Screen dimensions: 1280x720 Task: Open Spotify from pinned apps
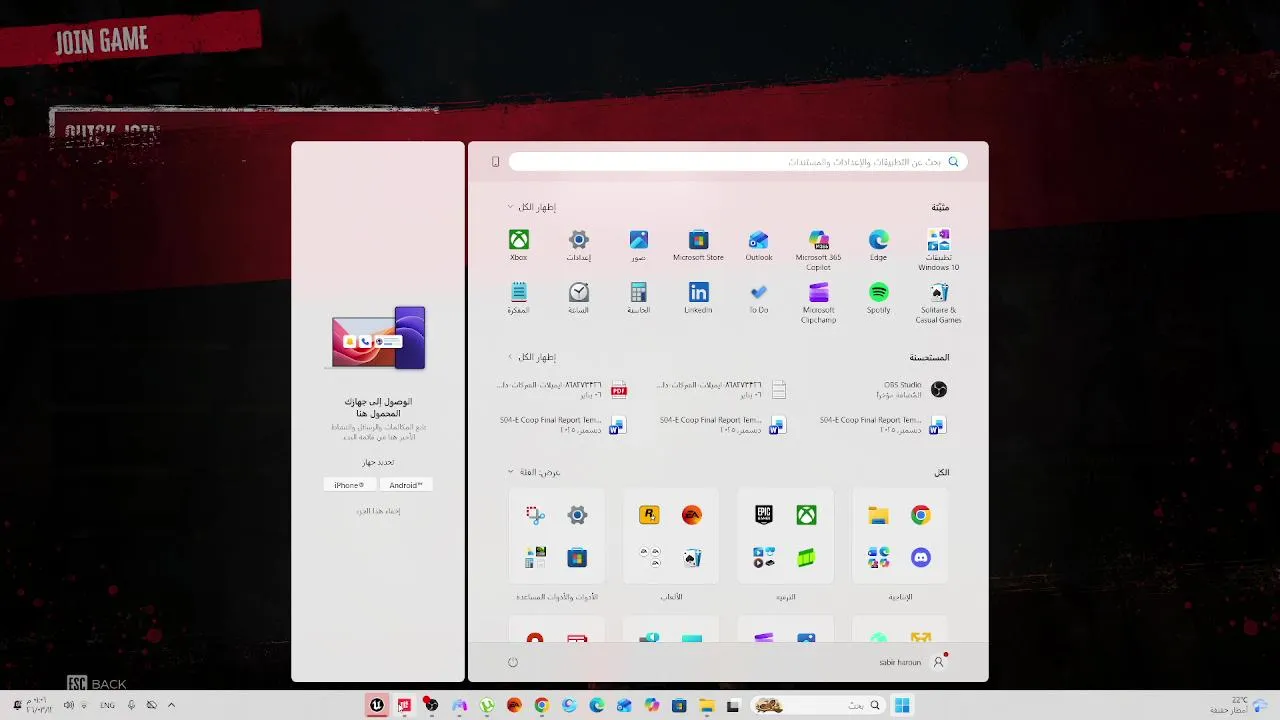[878, 298]
